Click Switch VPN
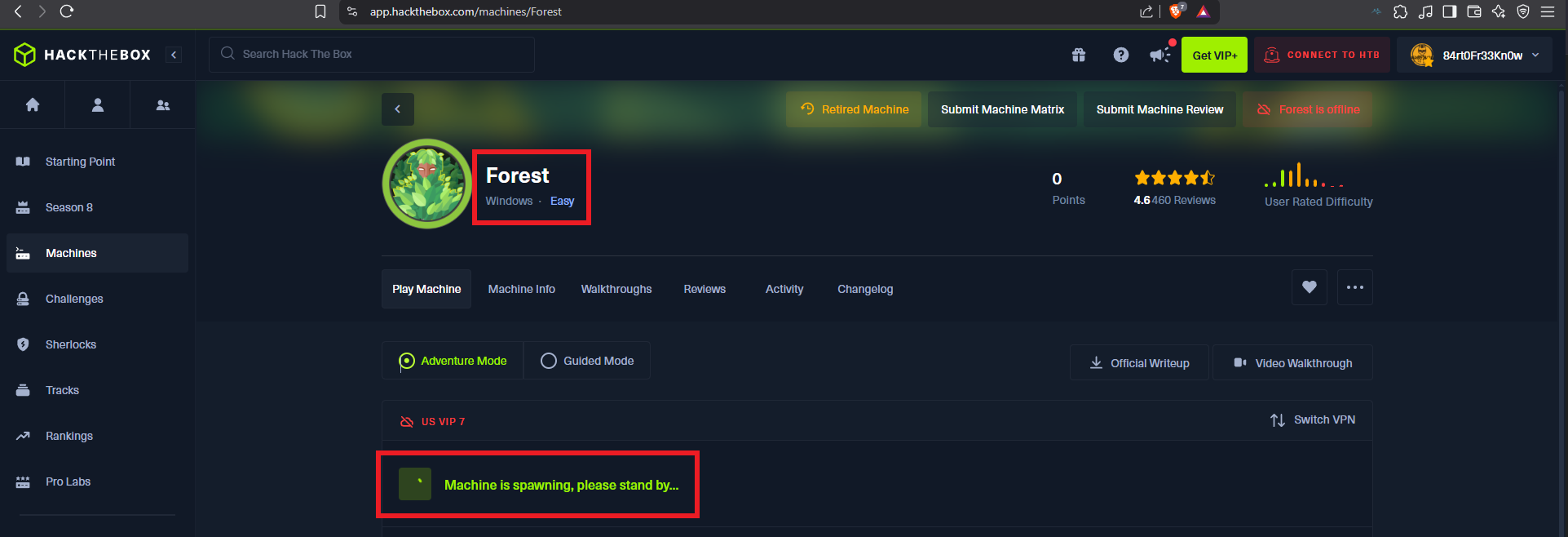The height and width of the screenshot is (537, 1568). point(1313,419)
